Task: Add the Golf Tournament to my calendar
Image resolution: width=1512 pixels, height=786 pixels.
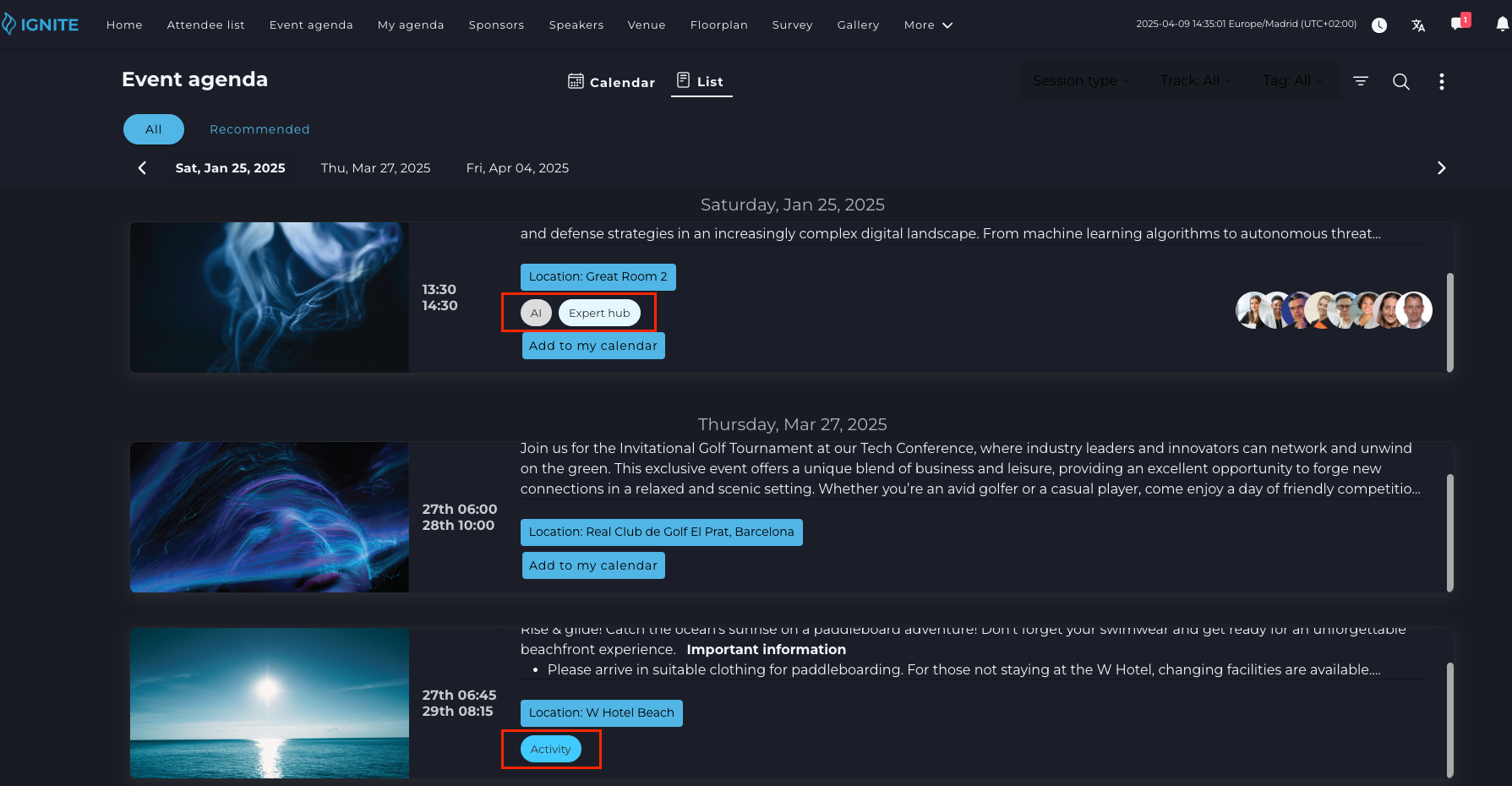Action: (x=592, y=565)
